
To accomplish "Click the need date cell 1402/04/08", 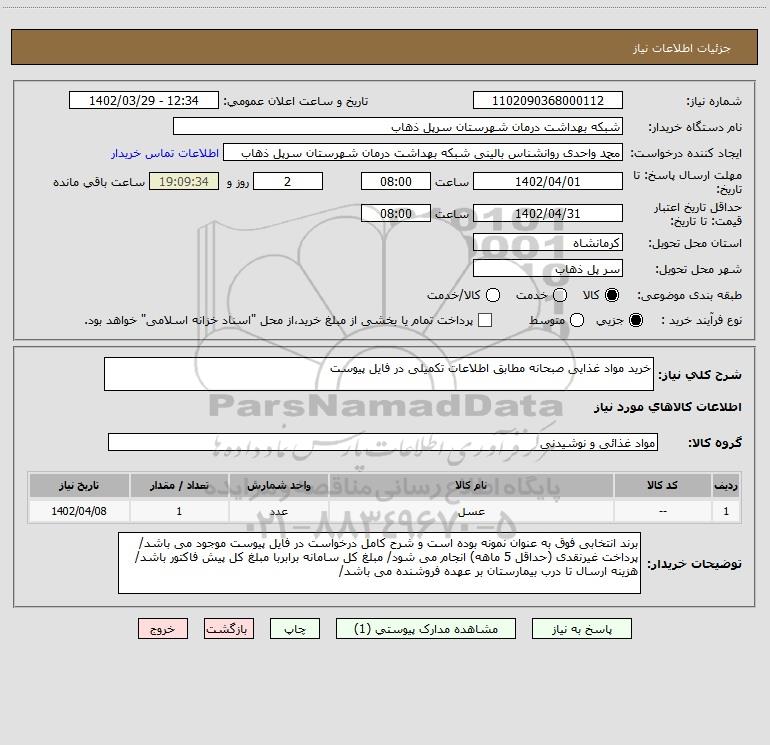I will 79,511.
